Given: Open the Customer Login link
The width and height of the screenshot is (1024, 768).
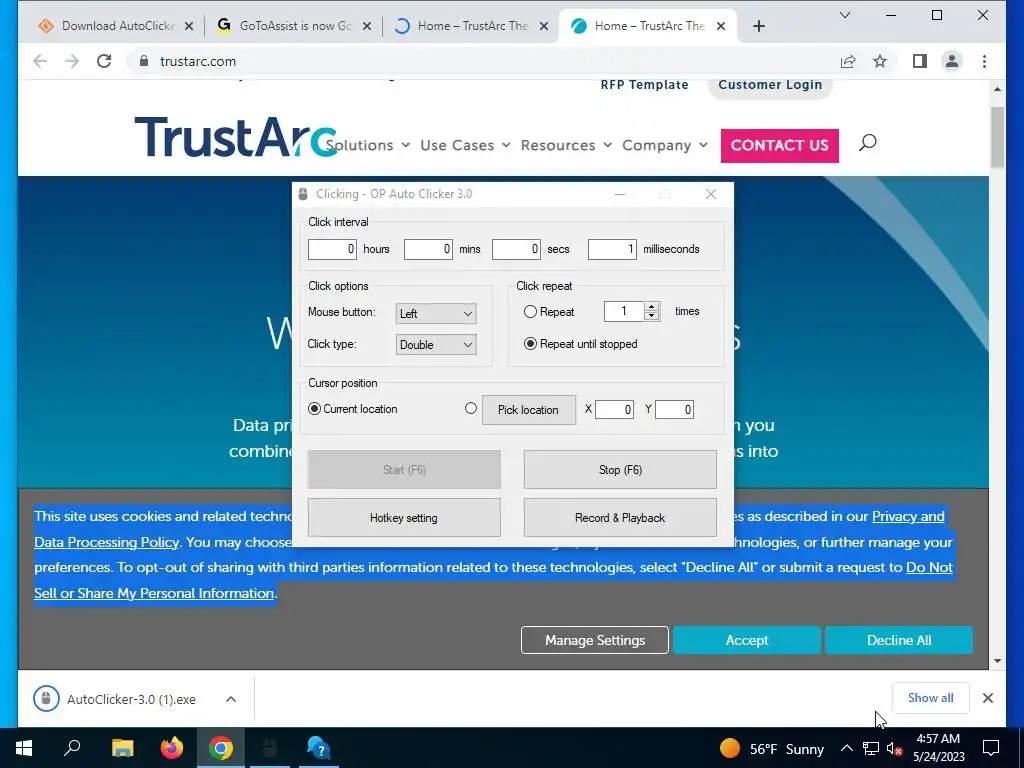Looking at the screenshot, I should pyautogui.click(x=770, y=85).
